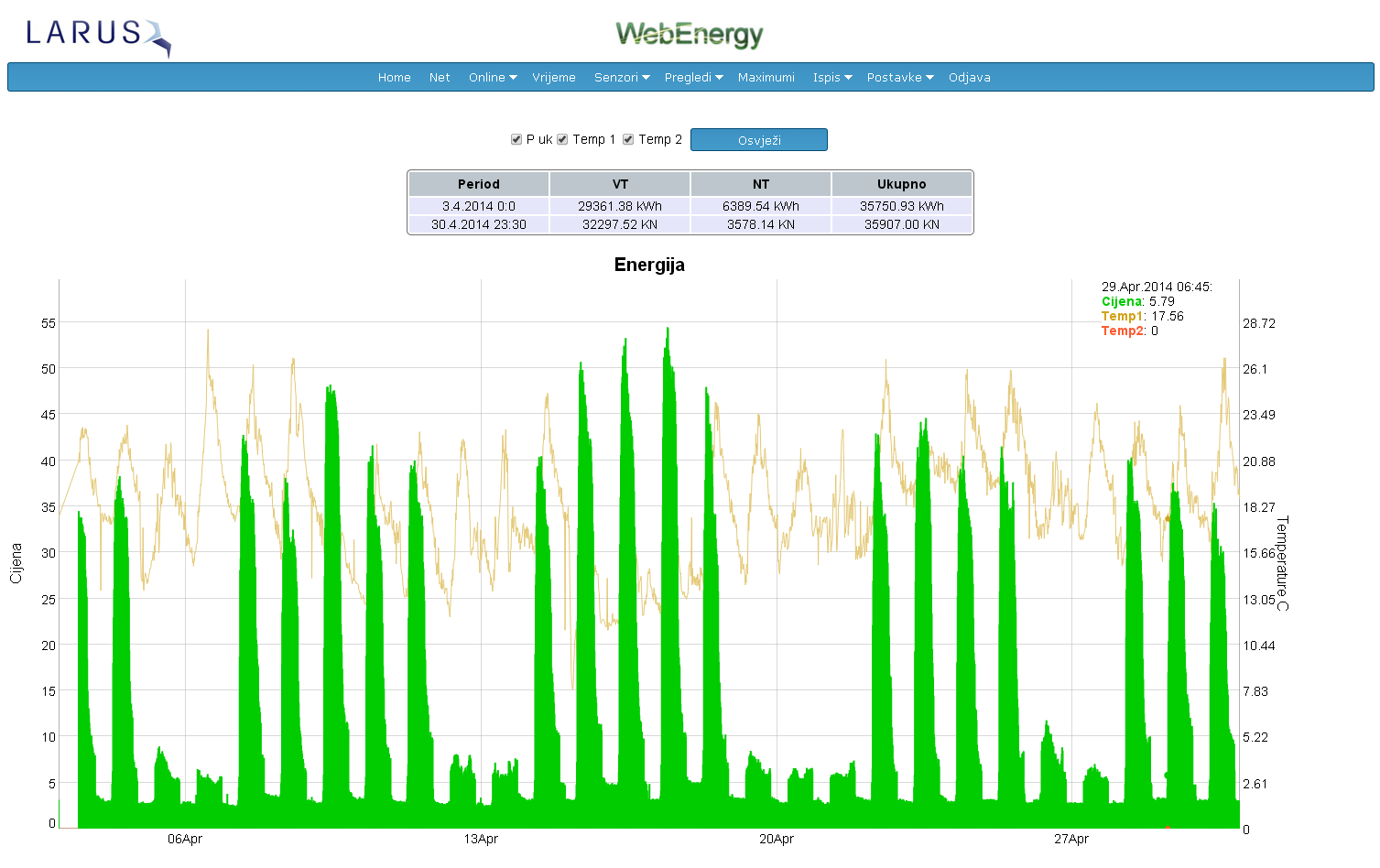Disable the Temp 2 checkbox
The image size is (1380, 868).
click(628, 139)
